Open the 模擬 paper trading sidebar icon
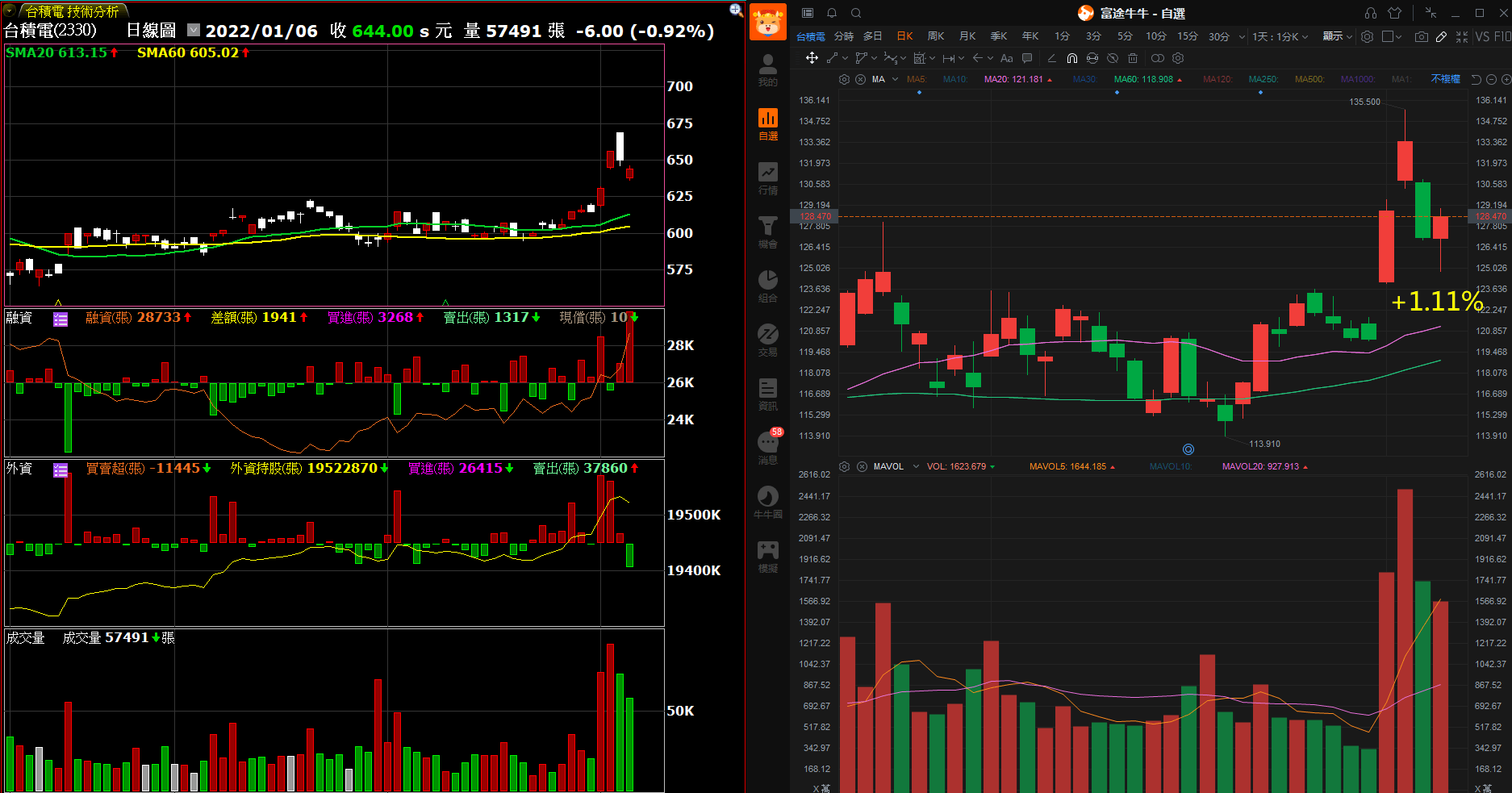The width and height of the screenshot is (1512, 793). [768, 557]
